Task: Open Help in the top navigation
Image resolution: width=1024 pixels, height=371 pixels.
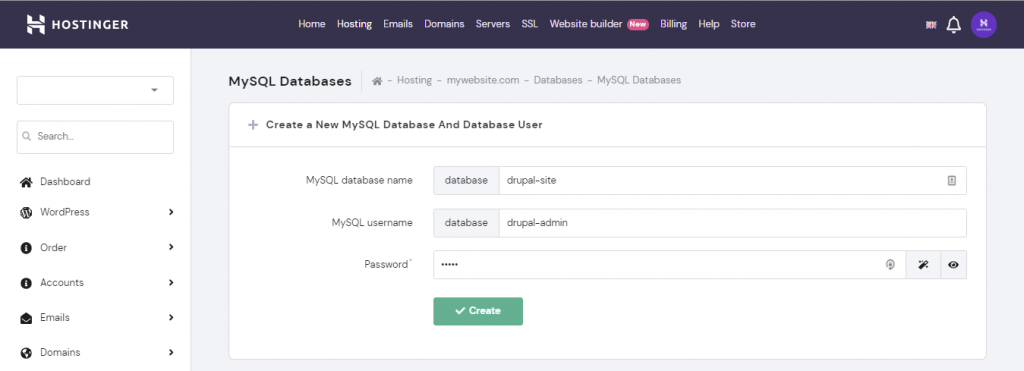Action: tap(709, 24)
